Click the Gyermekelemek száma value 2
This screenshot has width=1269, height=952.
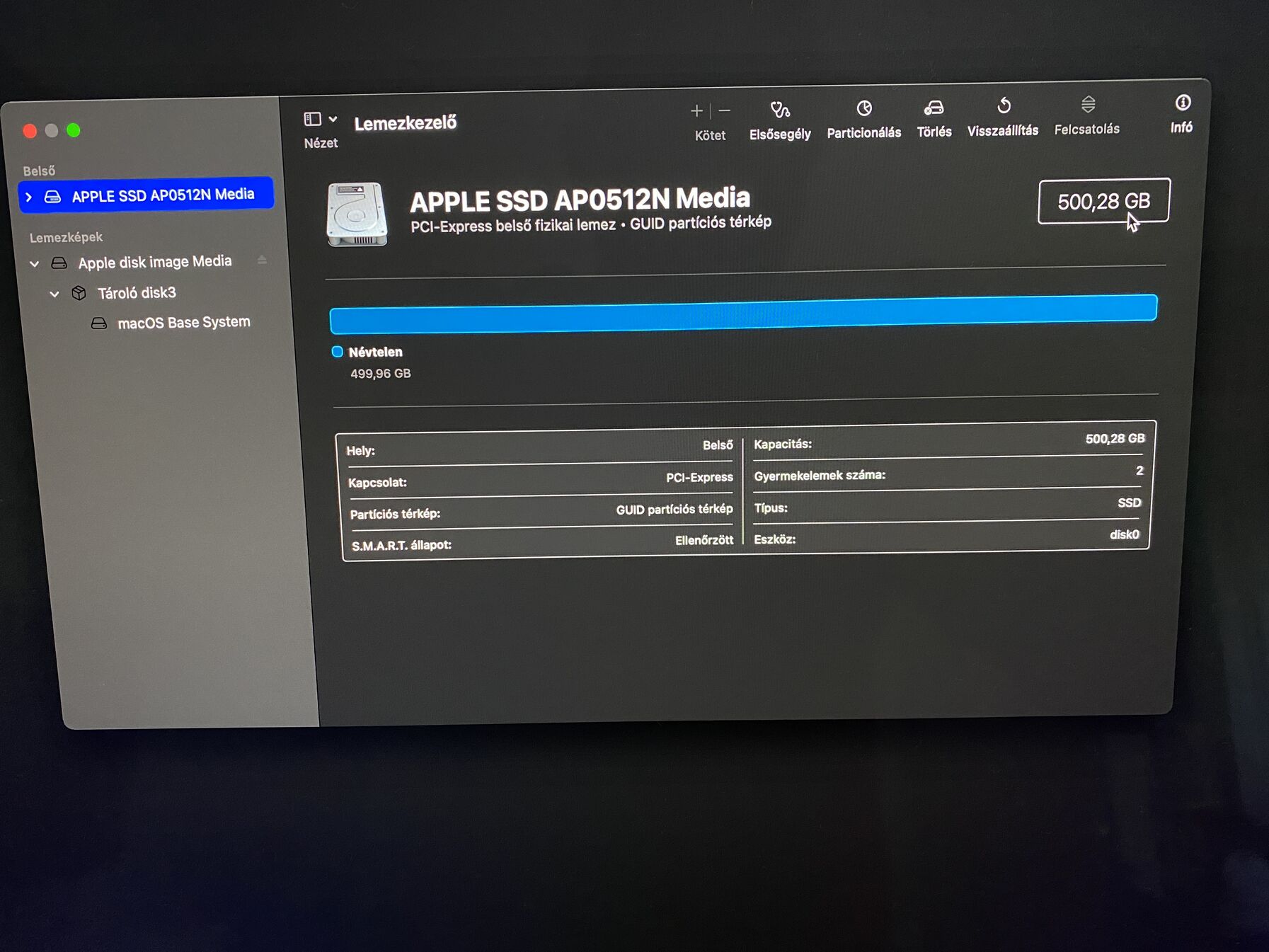point(1139,471)
